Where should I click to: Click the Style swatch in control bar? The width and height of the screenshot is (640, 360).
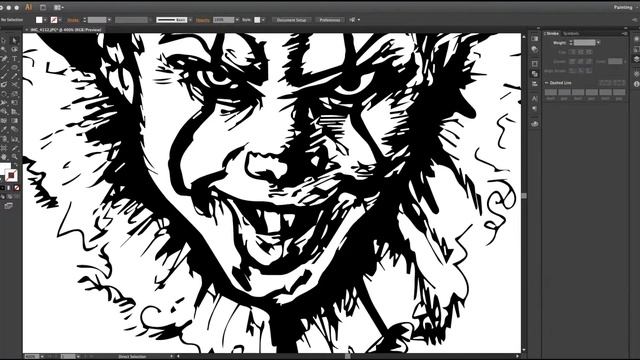[x=257, y=20]
